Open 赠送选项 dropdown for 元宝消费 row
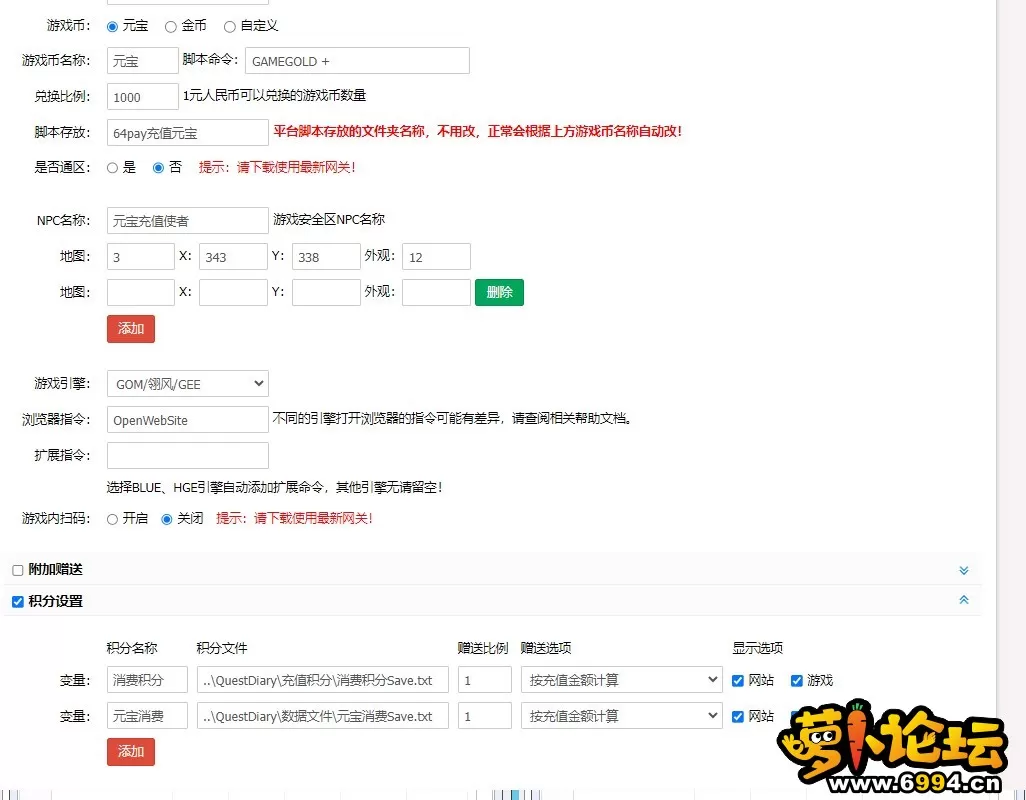The height and width of the screenshot is (800, 1026). click(x=621, y=716)
